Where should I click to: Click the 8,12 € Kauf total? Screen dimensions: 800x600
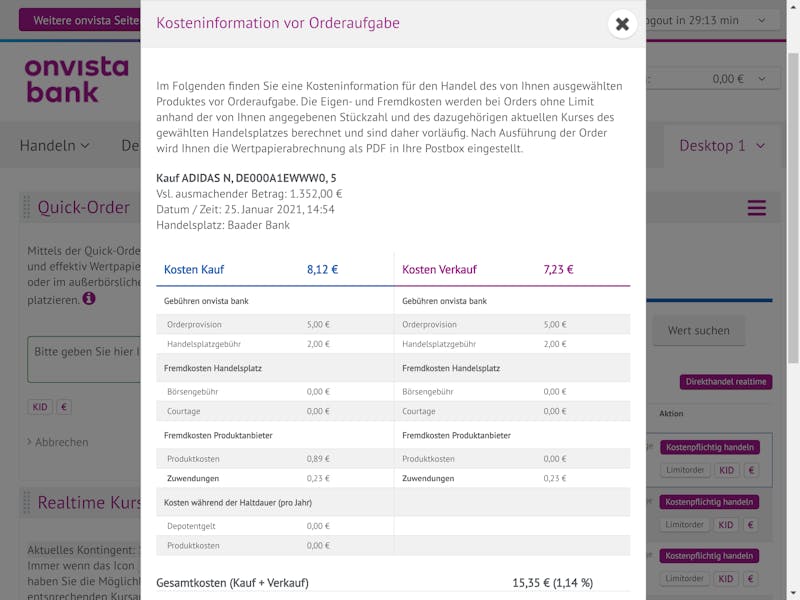point(322,269)
